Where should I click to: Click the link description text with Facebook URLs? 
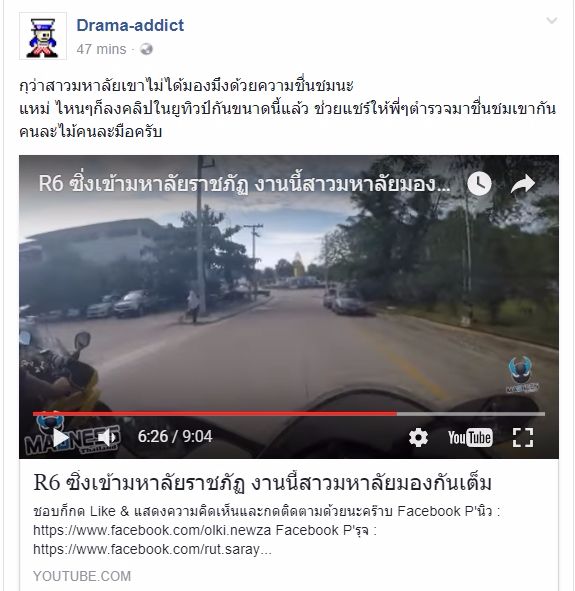(x=266, y=530)
